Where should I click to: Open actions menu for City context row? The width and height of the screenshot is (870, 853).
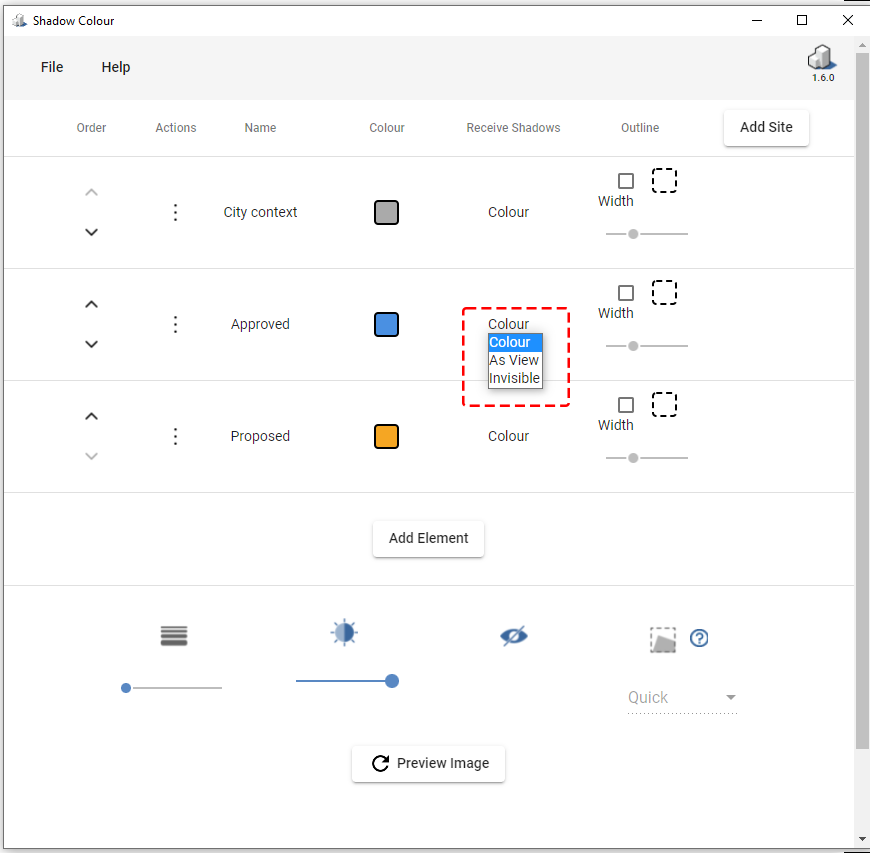click(x=175, y=212)
